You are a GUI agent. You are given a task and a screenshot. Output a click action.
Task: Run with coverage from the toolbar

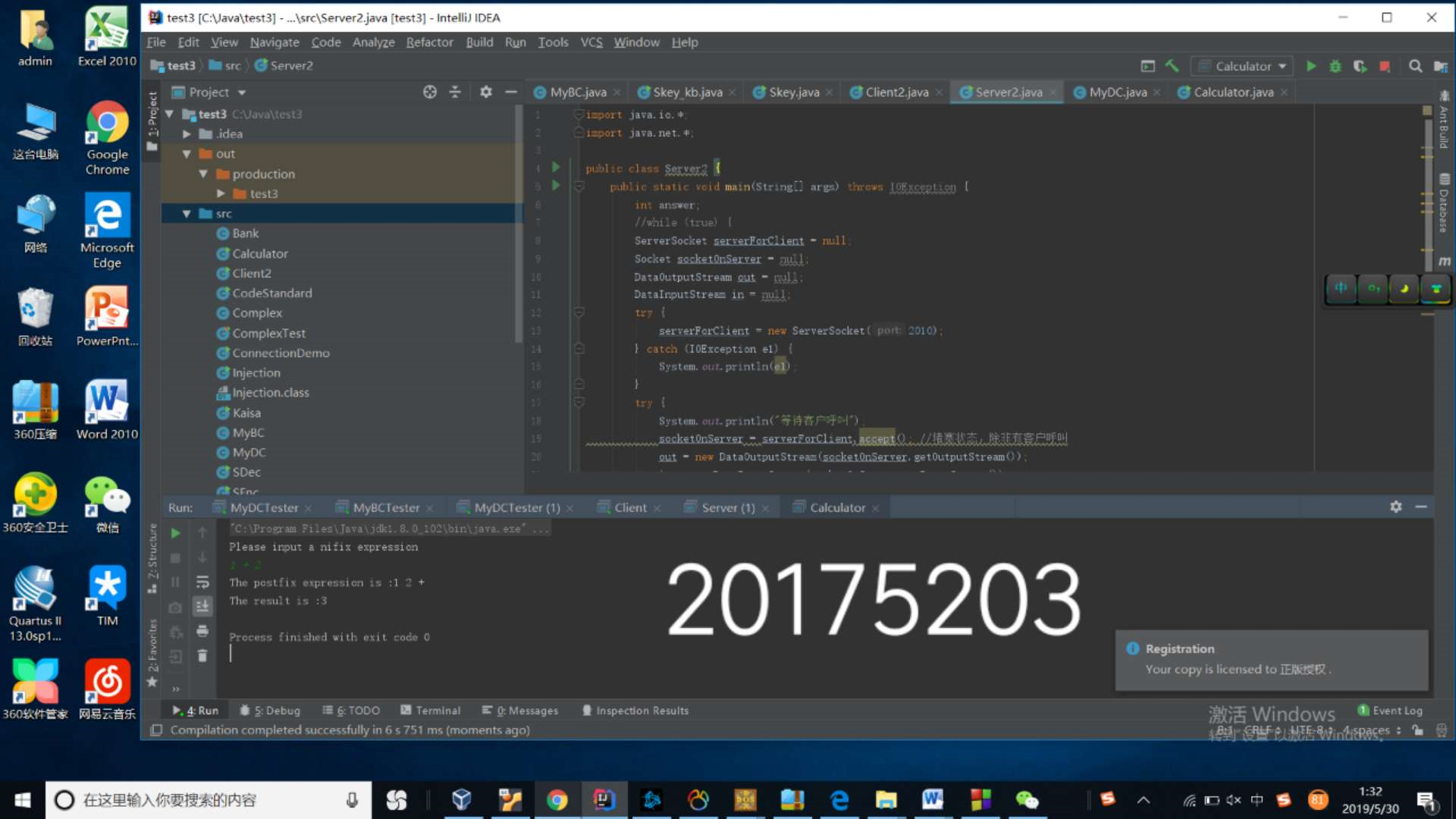point(1360,66)
